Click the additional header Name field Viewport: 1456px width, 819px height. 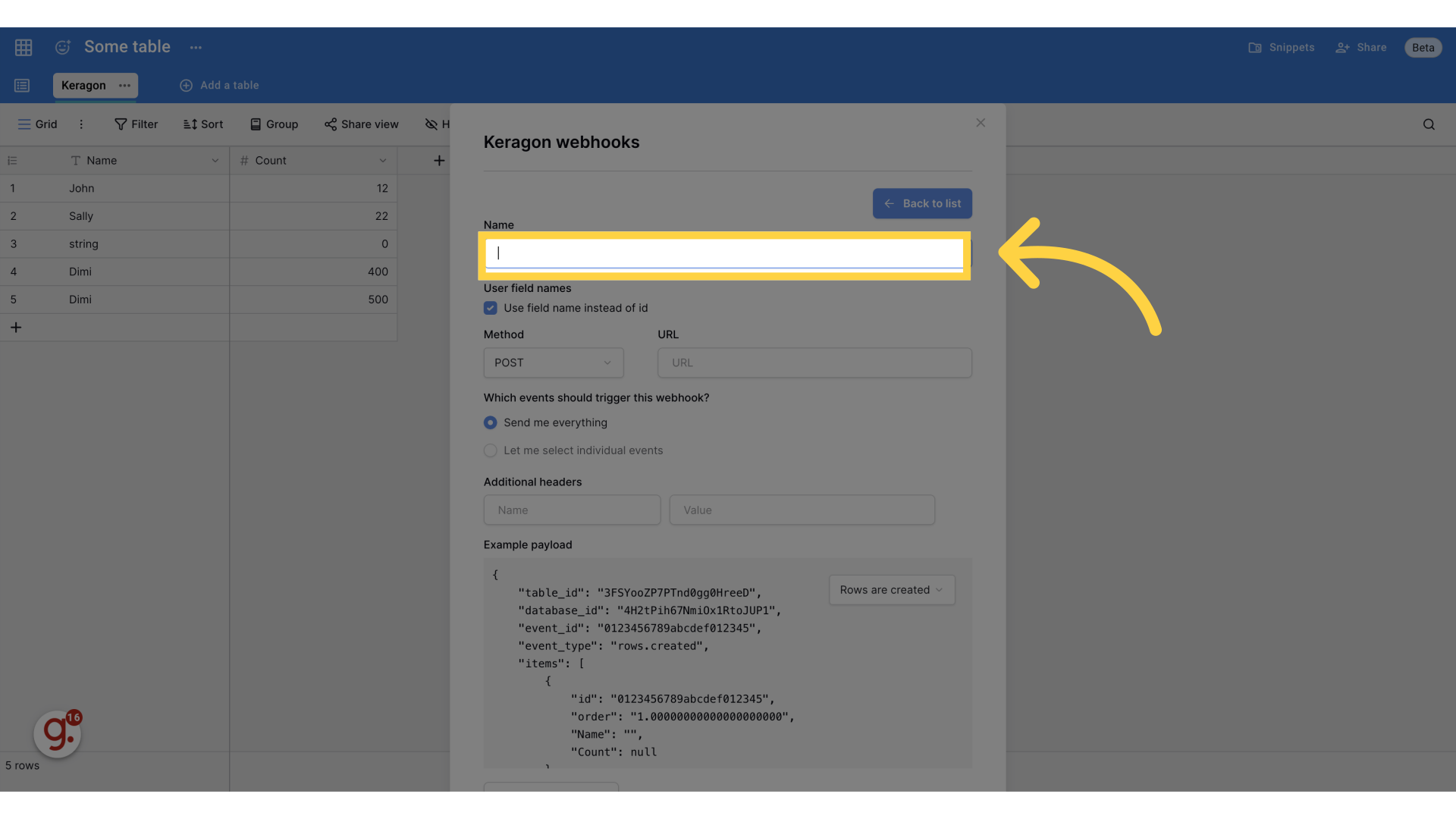(x=572, y=510)
